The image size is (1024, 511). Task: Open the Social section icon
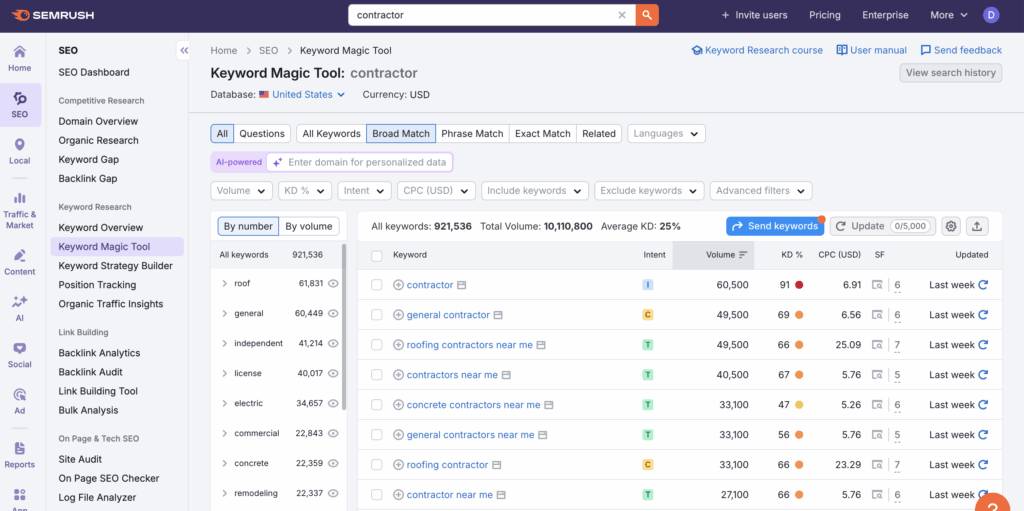(20, 355)
